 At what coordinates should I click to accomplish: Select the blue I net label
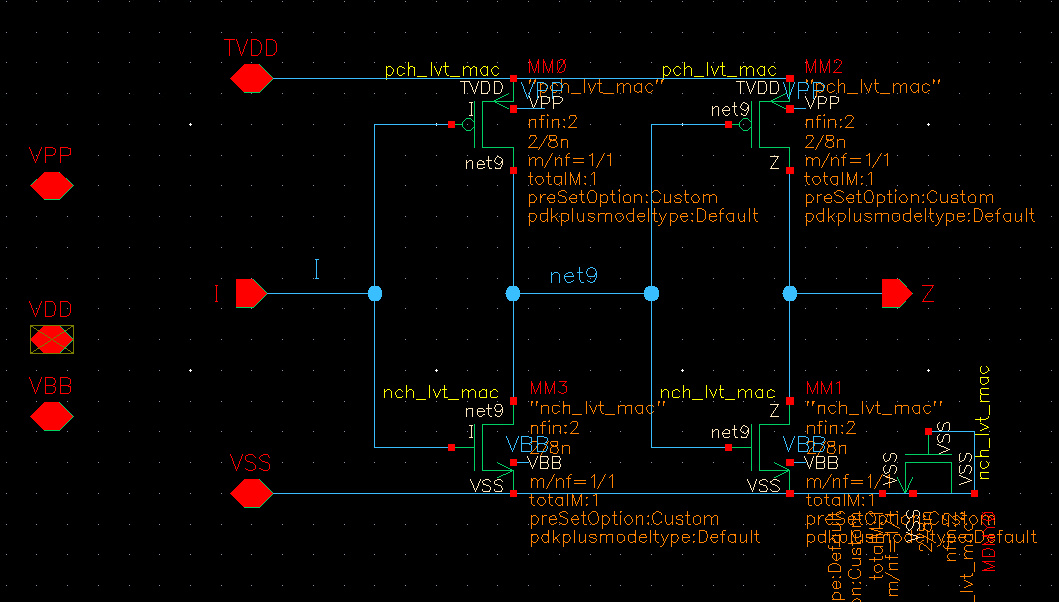click(317, 269)
